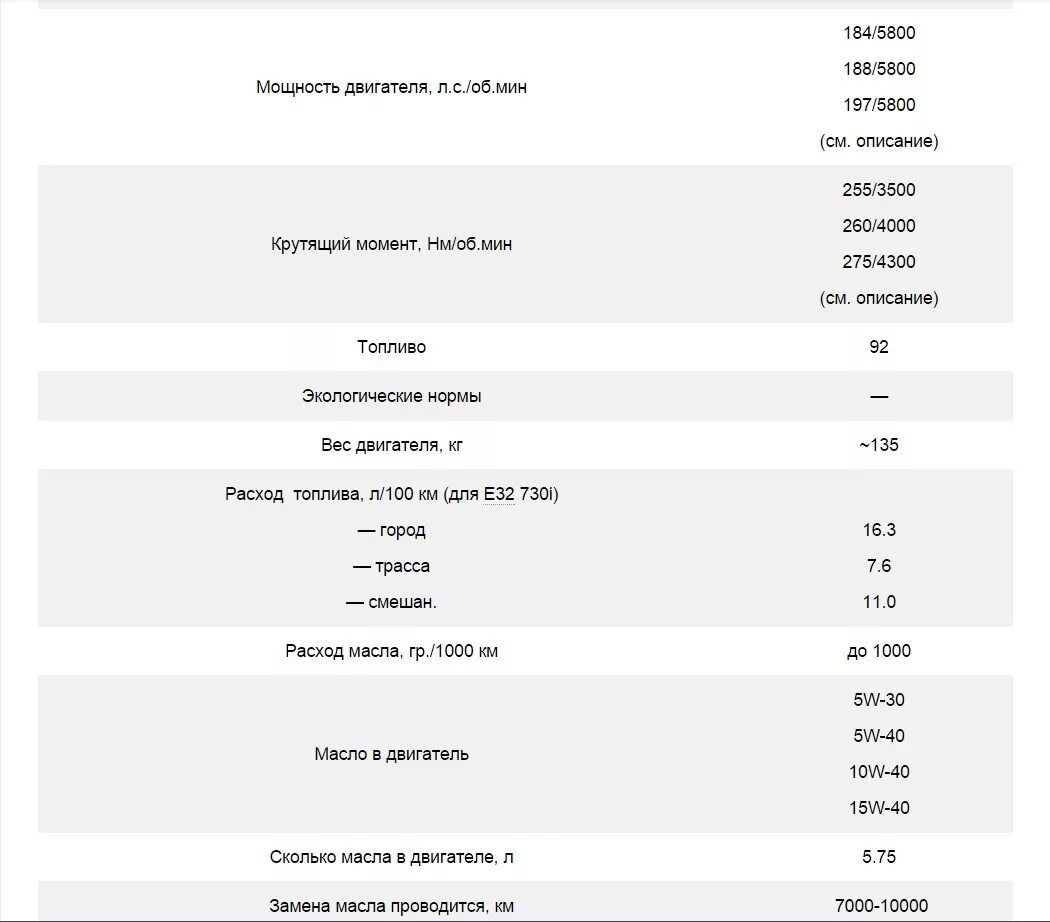Viewport: 1050px width, 922px height.
Task: Click the 'Топливо' row label
Action: (x=391, y=347)
